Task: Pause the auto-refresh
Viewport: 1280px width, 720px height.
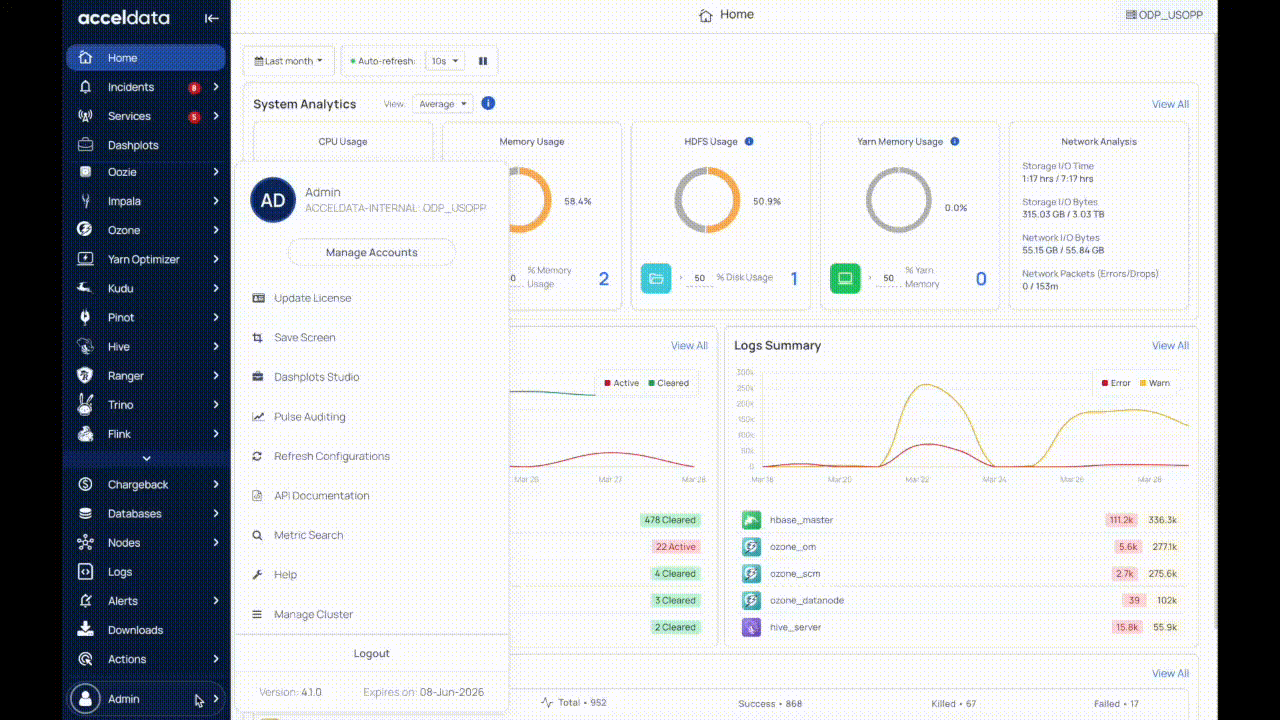Action: 483,61
